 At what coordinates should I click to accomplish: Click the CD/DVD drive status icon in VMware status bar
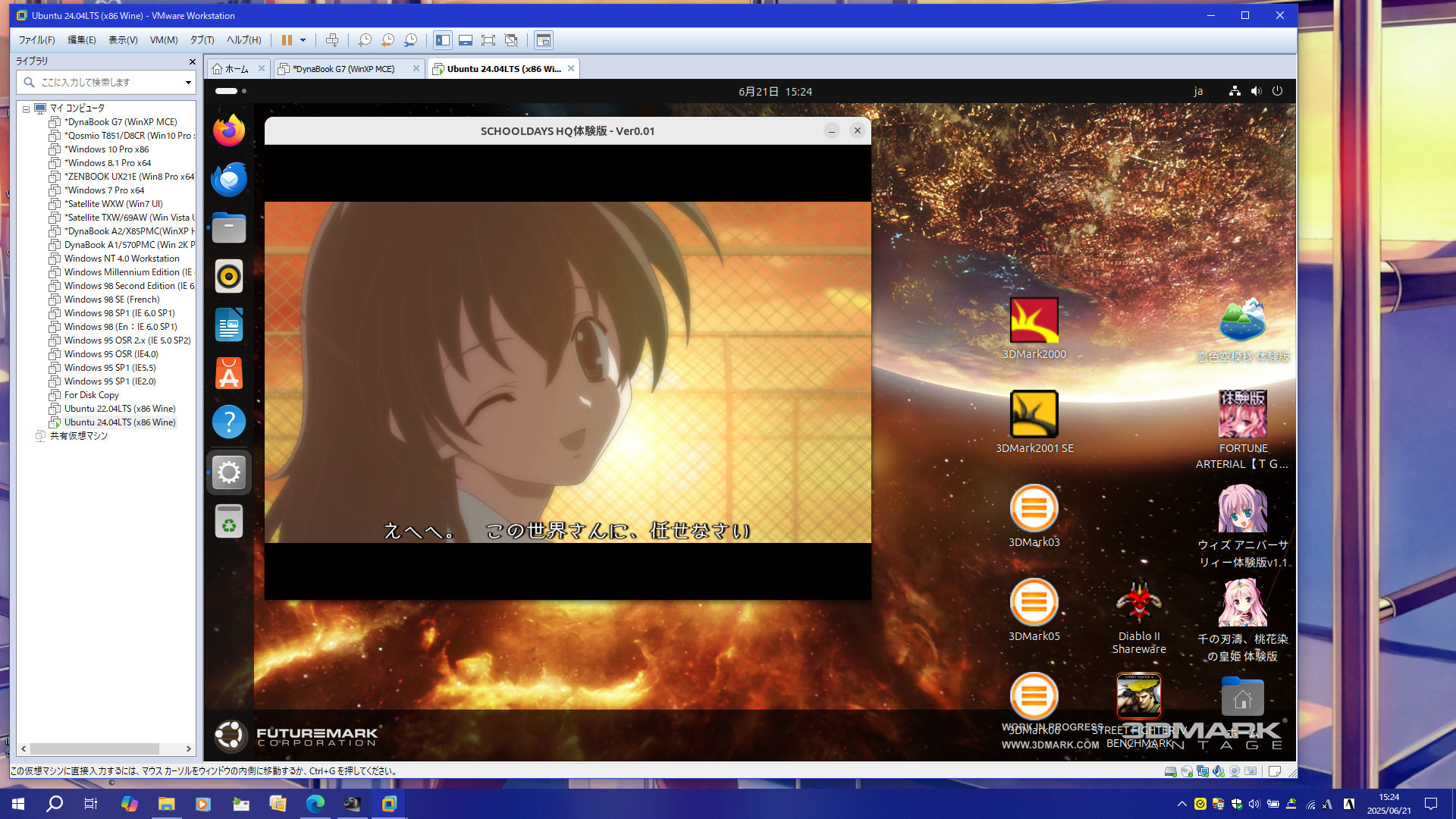[x=1186, y=771]
